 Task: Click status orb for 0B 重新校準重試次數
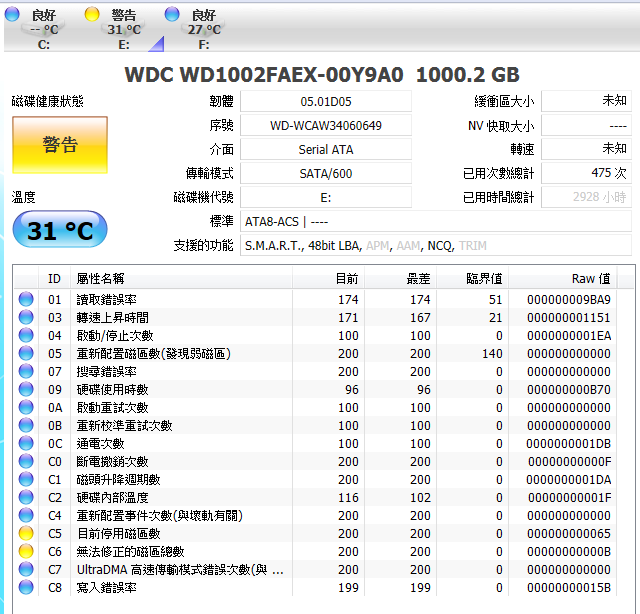tap(26, 425)
